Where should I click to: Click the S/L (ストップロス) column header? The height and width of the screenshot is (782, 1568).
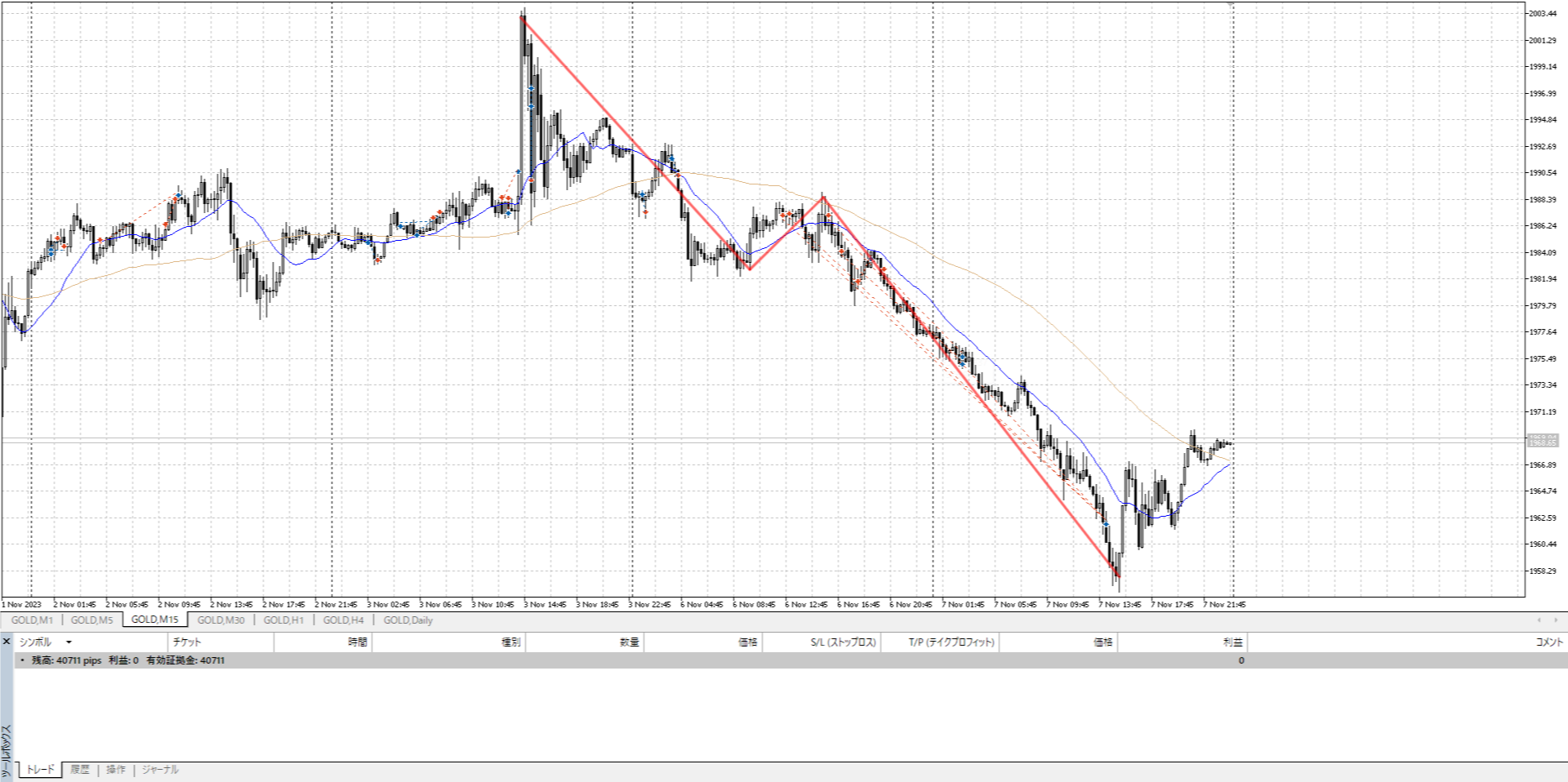tap(843, 642)
